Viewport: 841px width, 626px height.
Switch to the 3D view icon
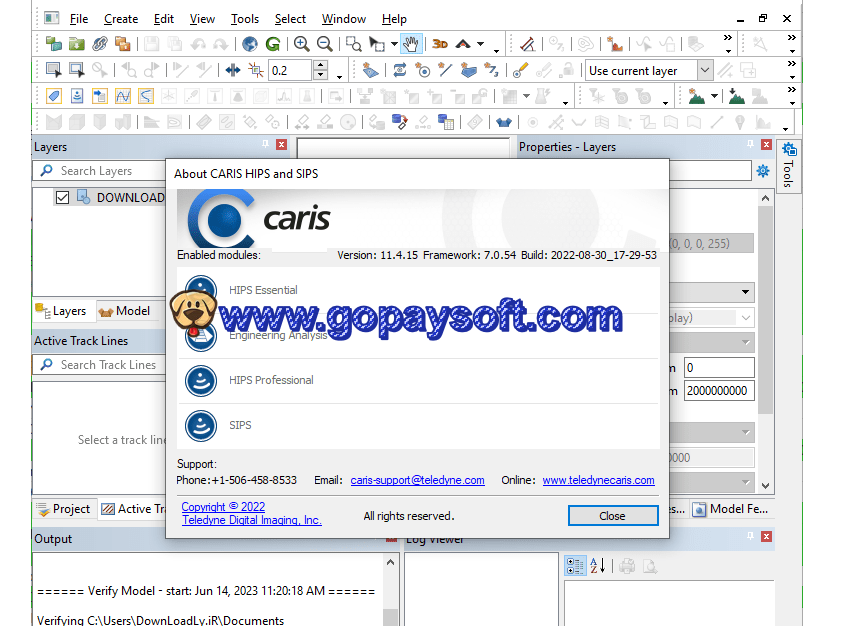tap(440, 44)
